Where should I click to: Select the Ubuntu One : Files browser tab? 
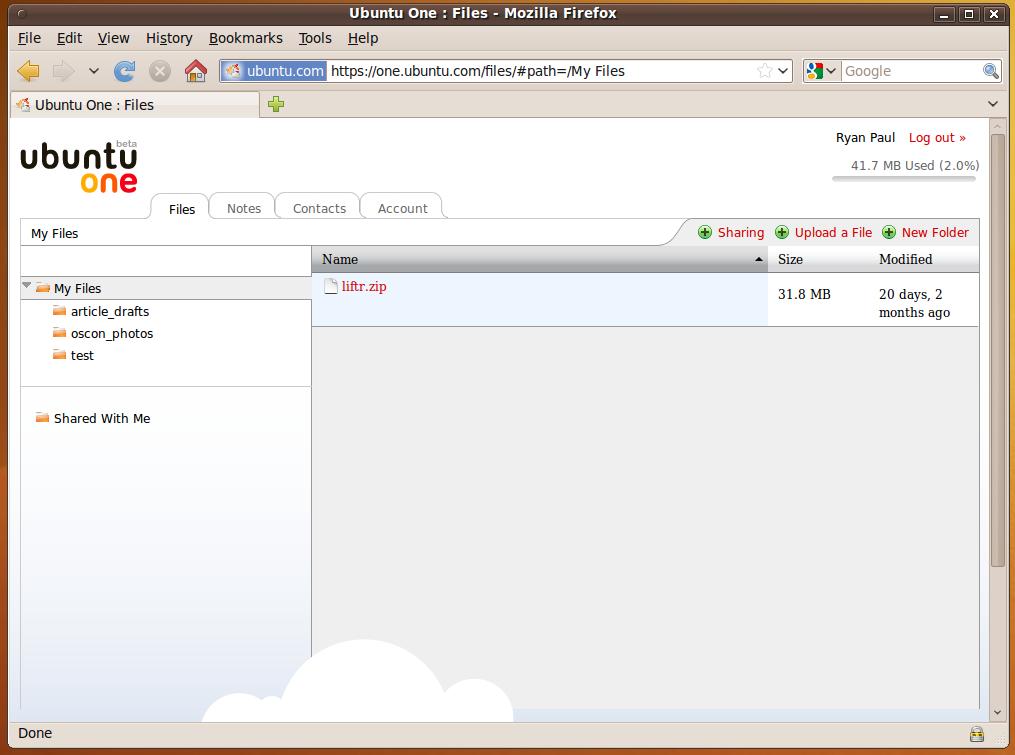tap(135, 104)
